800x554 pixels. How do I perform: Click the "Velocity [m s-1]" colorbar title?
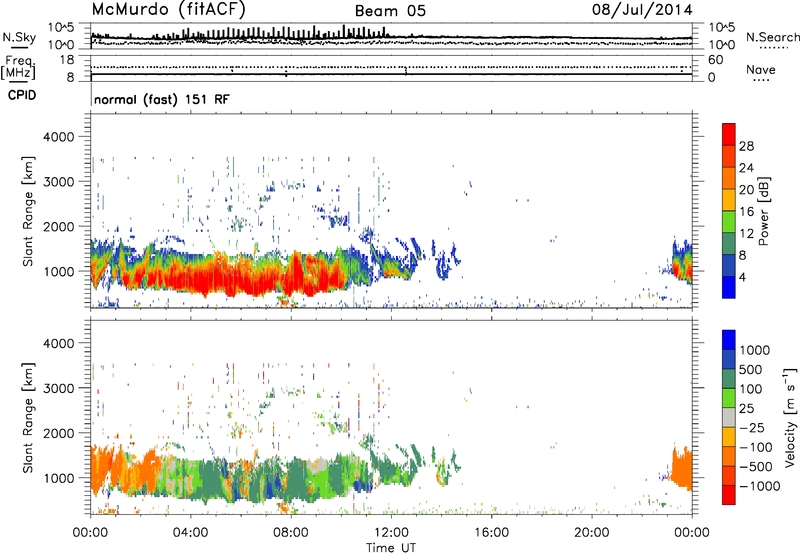pyautogui.click(x=790, y=417)
